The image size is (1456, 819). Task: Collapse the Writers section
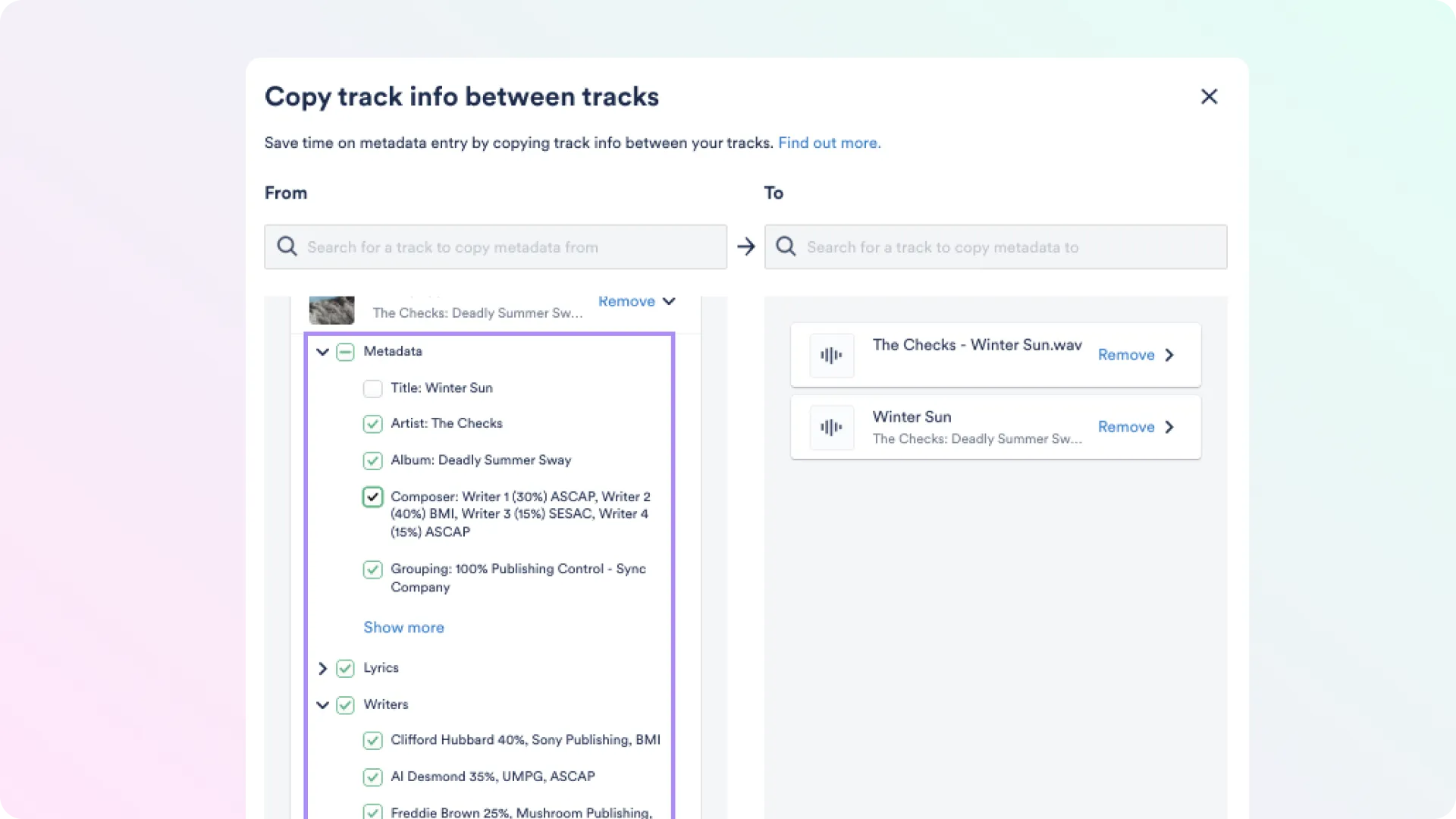(323, 705)
